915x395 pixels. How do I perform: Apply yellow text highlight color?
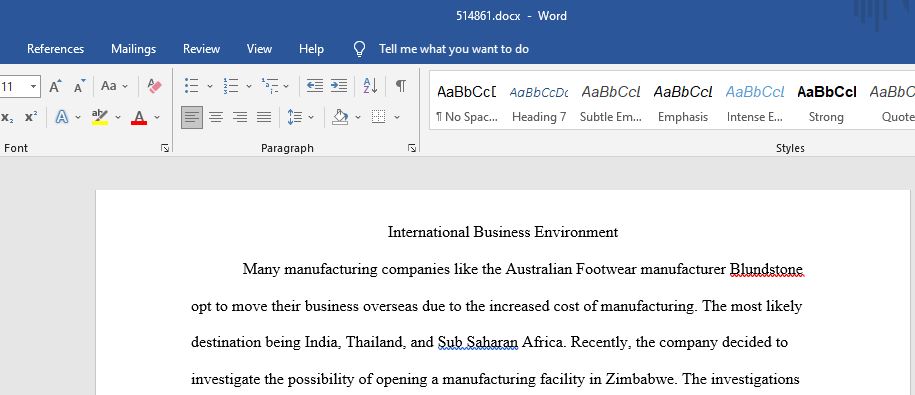[x=100, y=117]
